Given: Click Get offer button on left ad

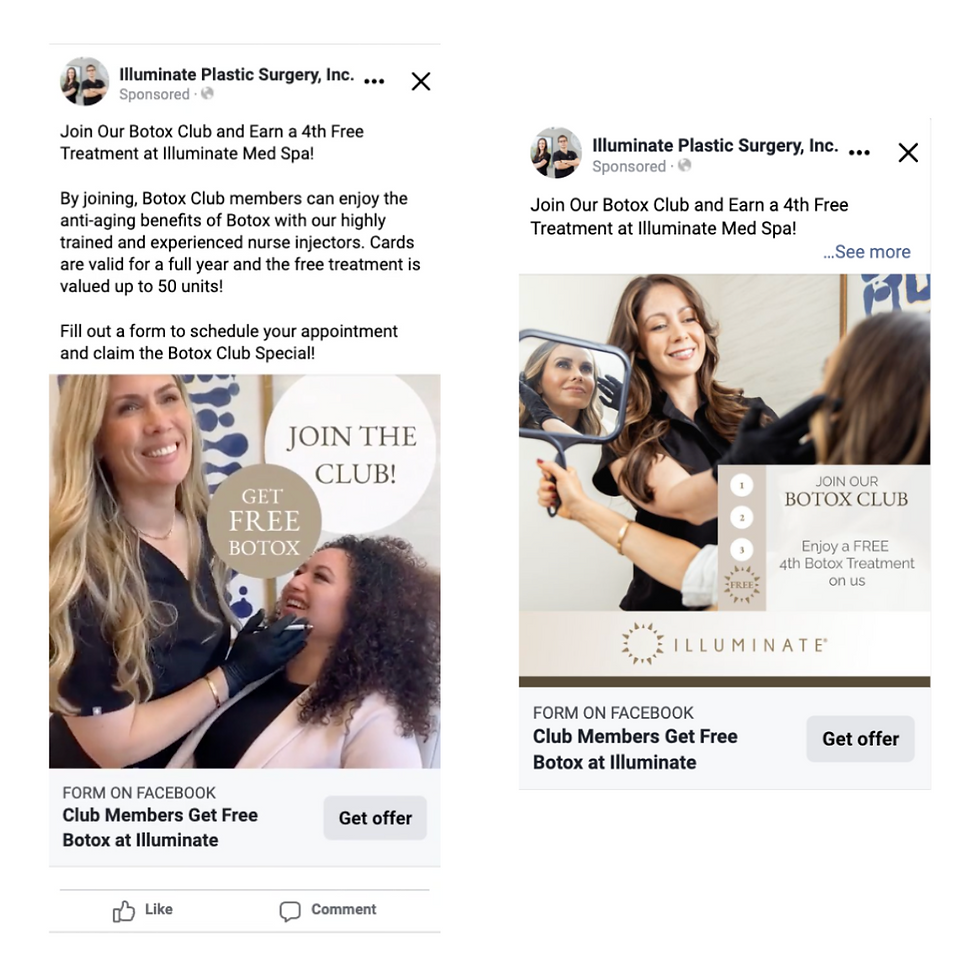Looking at the screenshot, I should [375, 818].
